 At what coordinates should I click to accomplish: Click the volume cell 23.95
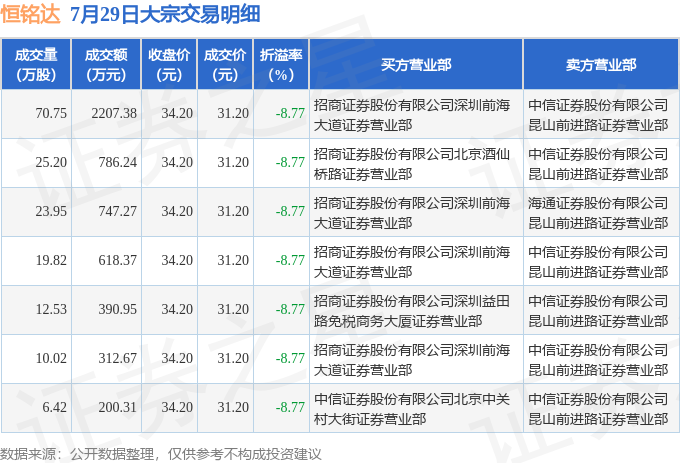click(x=51, y=212)
